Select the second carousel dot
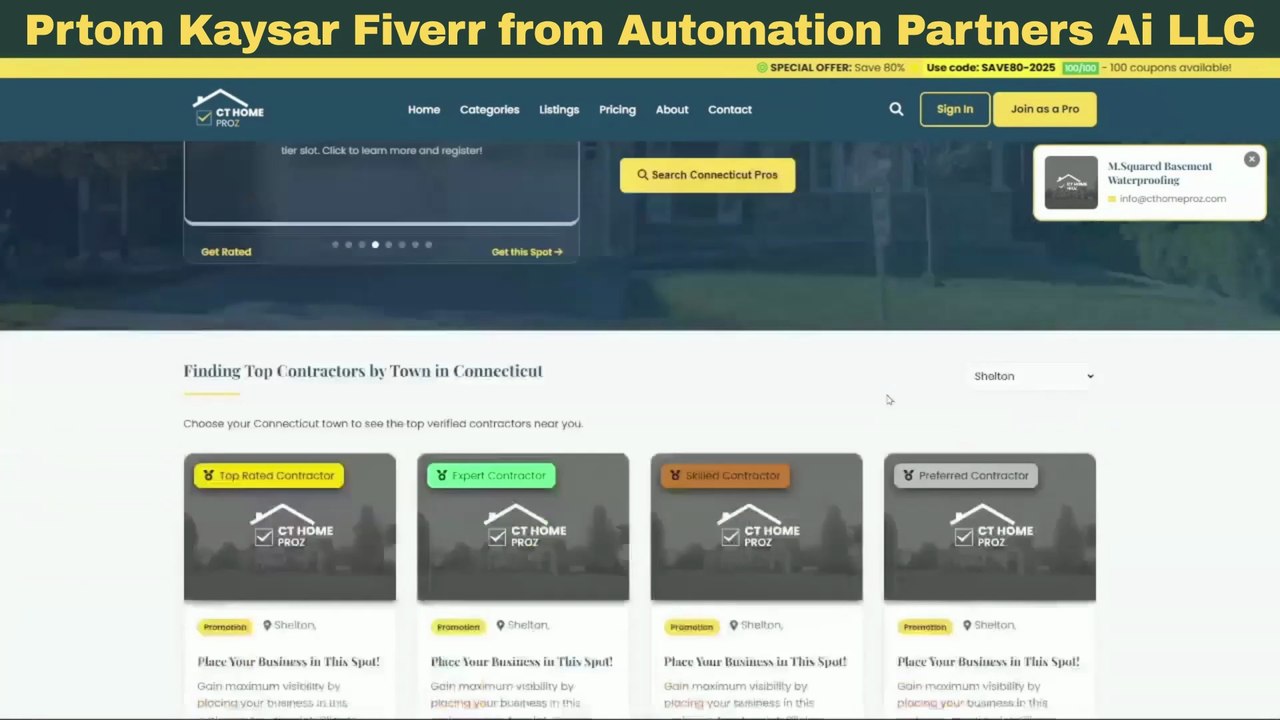This screenshot has height=720, width=1280. pos(348,244)
